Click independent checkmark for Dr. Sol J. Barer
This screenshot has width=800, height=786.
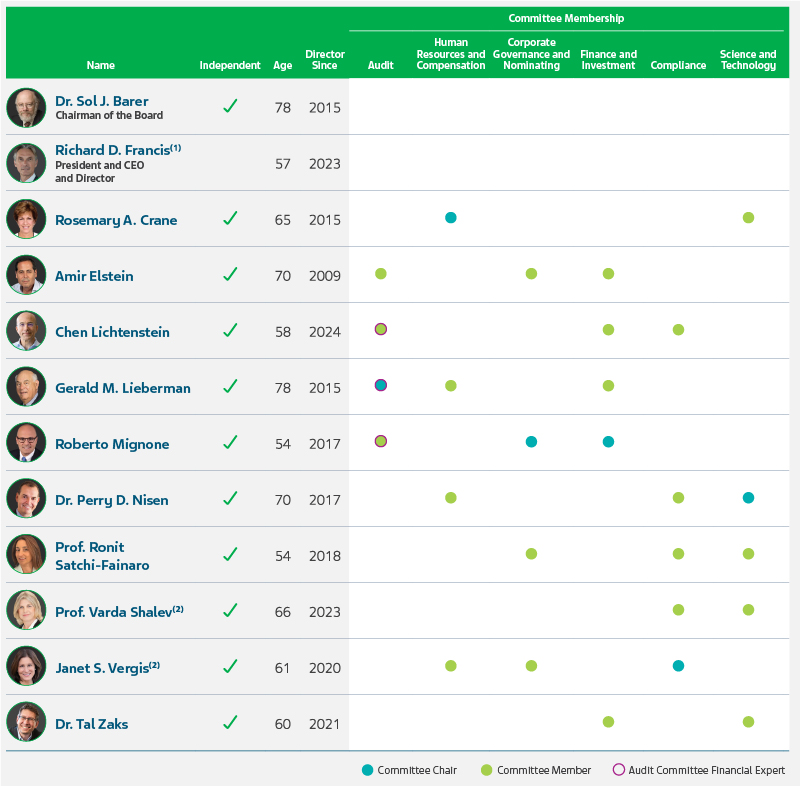pos(230,107)
